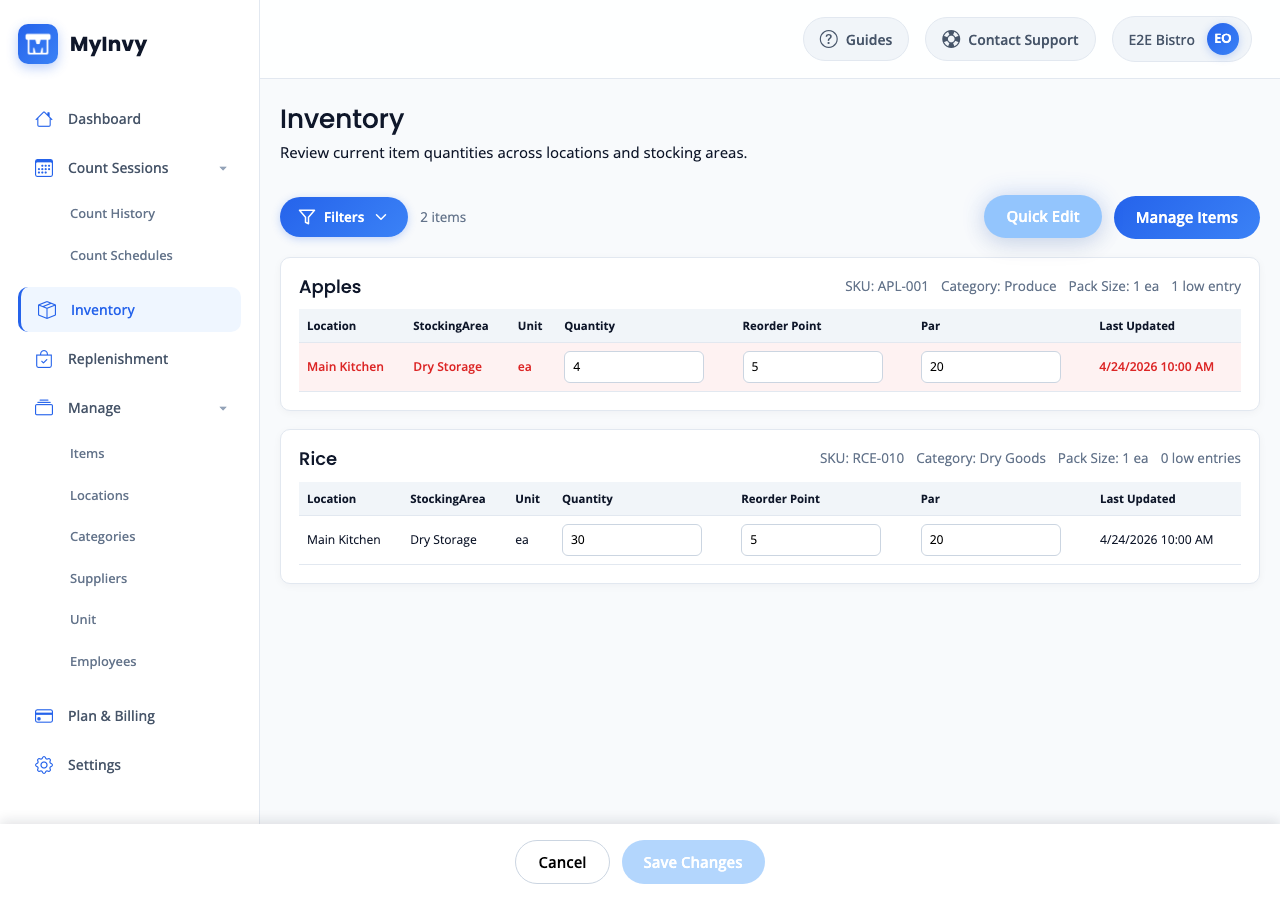Click the Category: Dry Goods label

(981, 459)
